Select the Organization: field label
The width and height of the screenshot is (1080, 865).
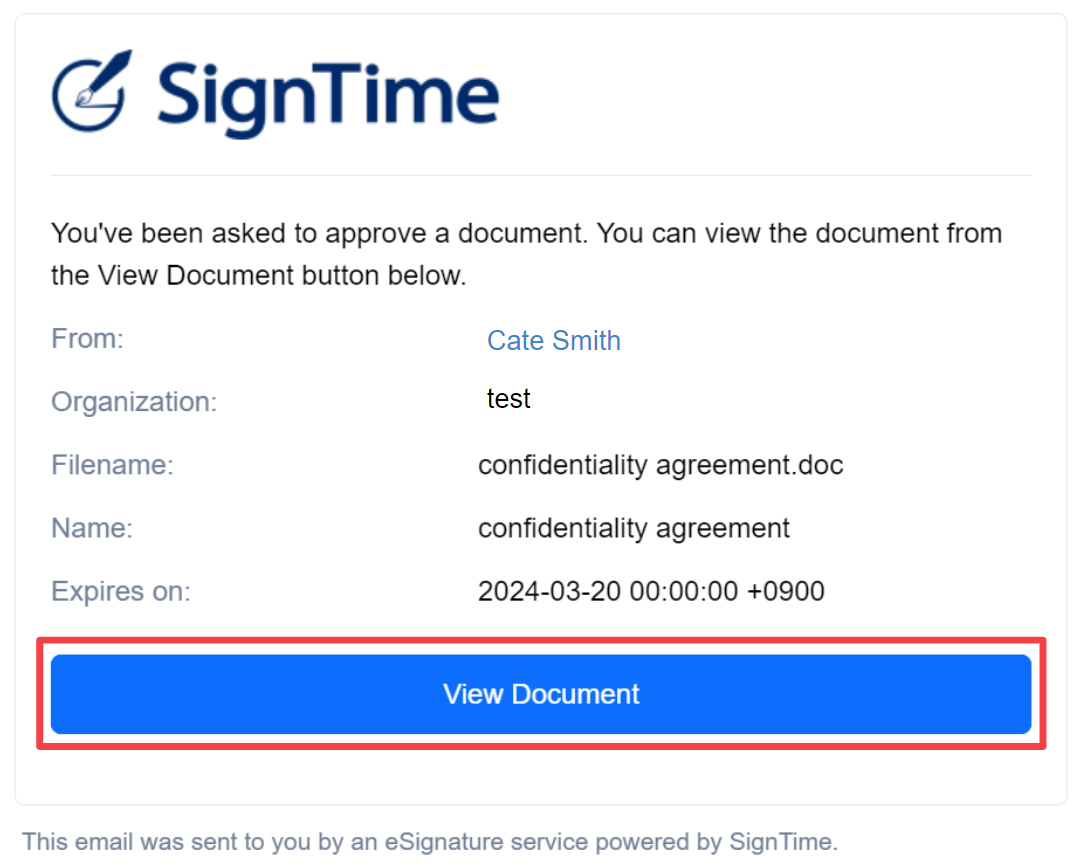tap(134, 402)
